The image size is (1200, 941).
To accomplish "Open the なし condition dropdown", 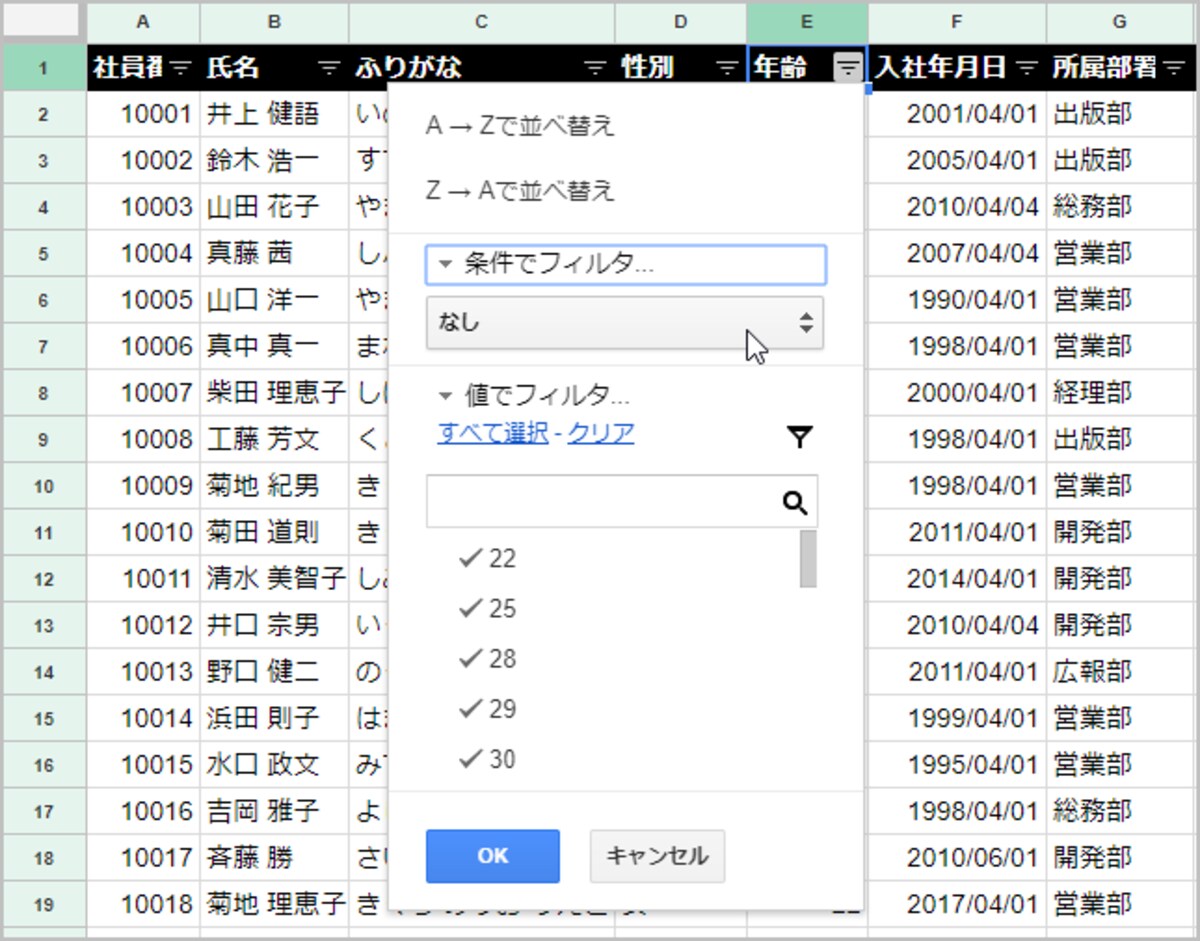I will click(x=625, y=322).
